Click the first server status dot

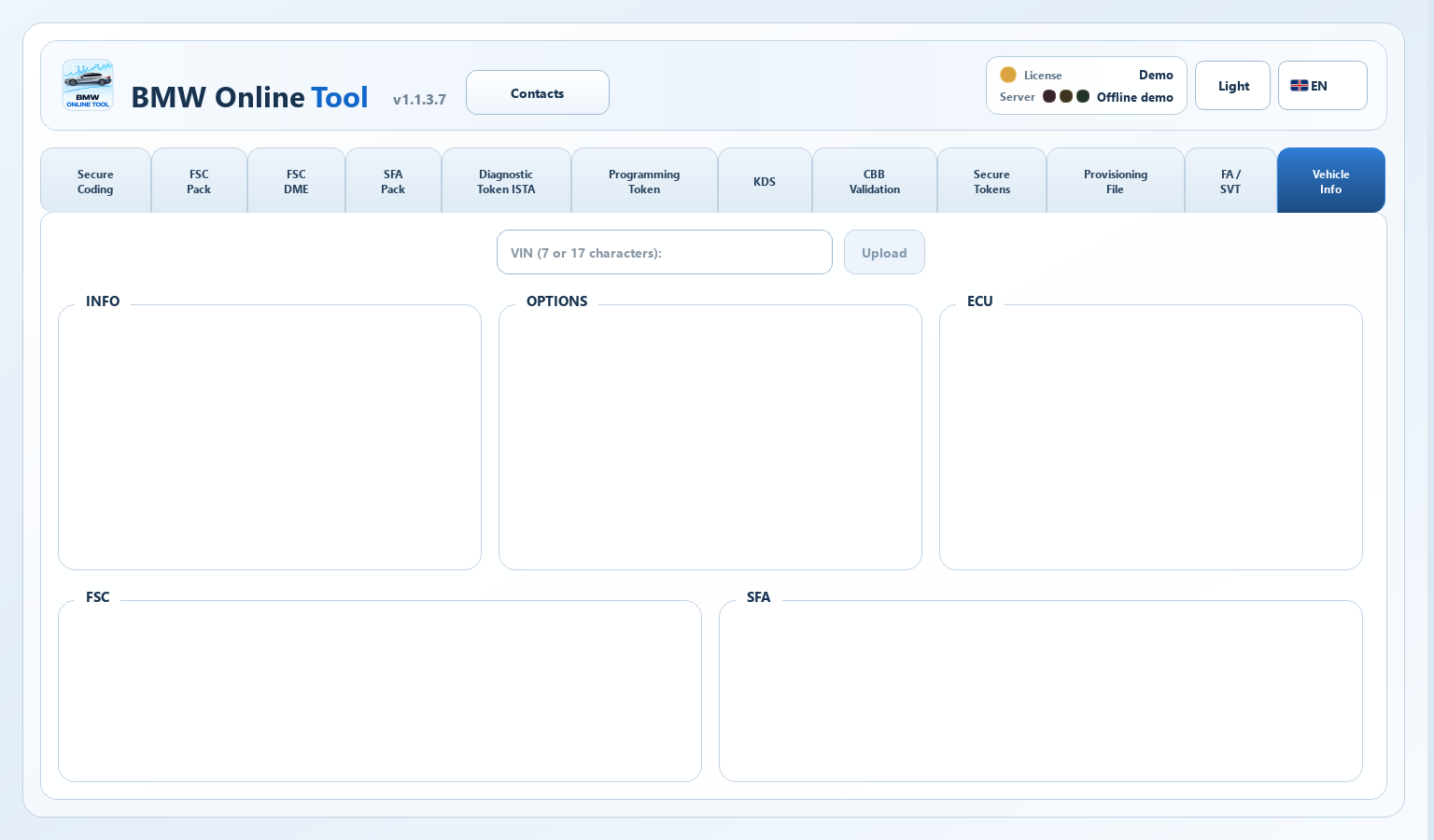[1049, 96]
